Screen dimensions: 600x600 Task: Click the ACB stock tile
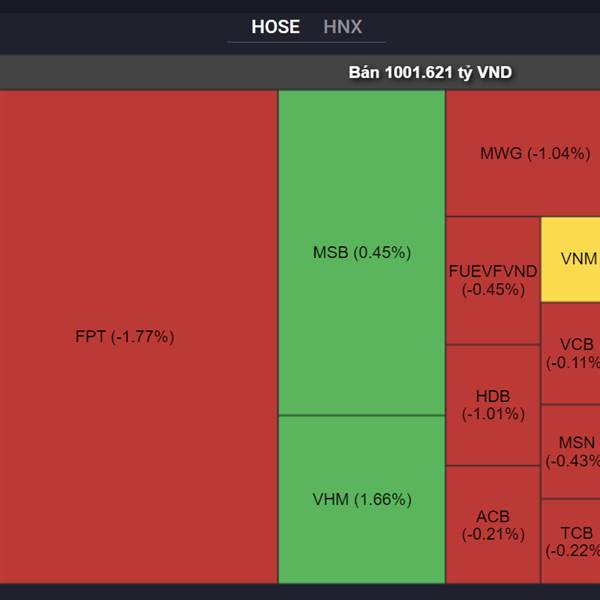click(x=493, y=525)
